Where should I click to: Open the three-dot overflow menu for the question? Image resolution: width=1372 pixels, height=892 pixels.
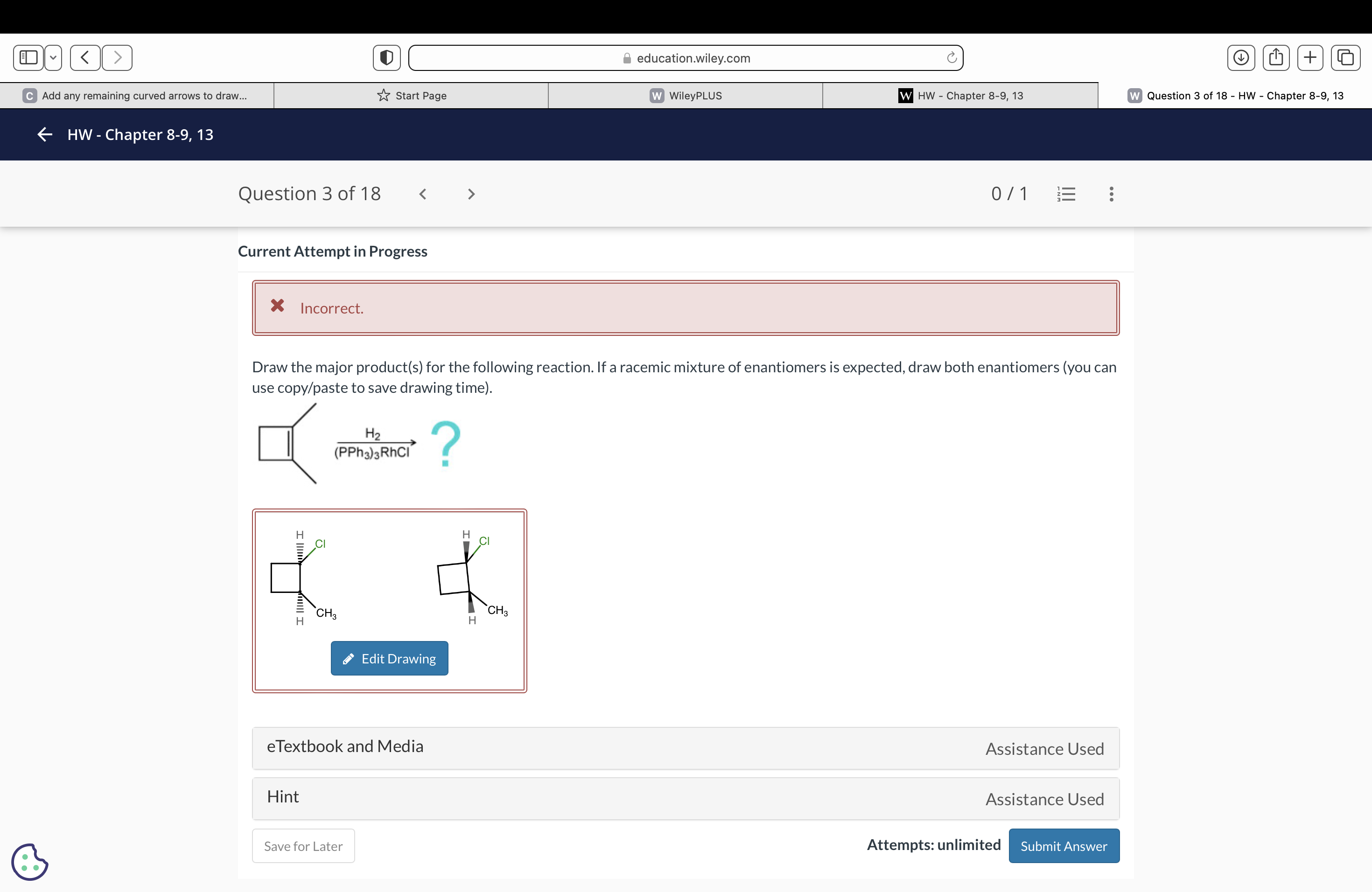pos(1111,194)
